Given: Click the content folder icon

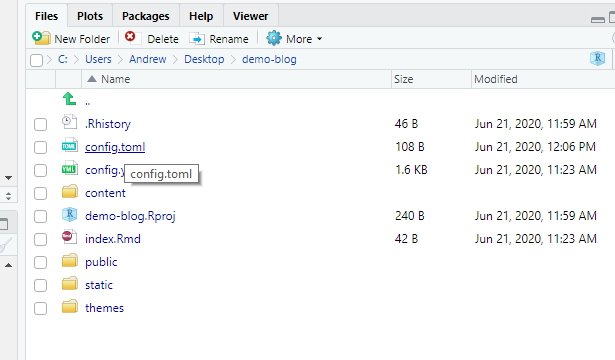Looking at the screenshot, I should [x=70, y=191].
